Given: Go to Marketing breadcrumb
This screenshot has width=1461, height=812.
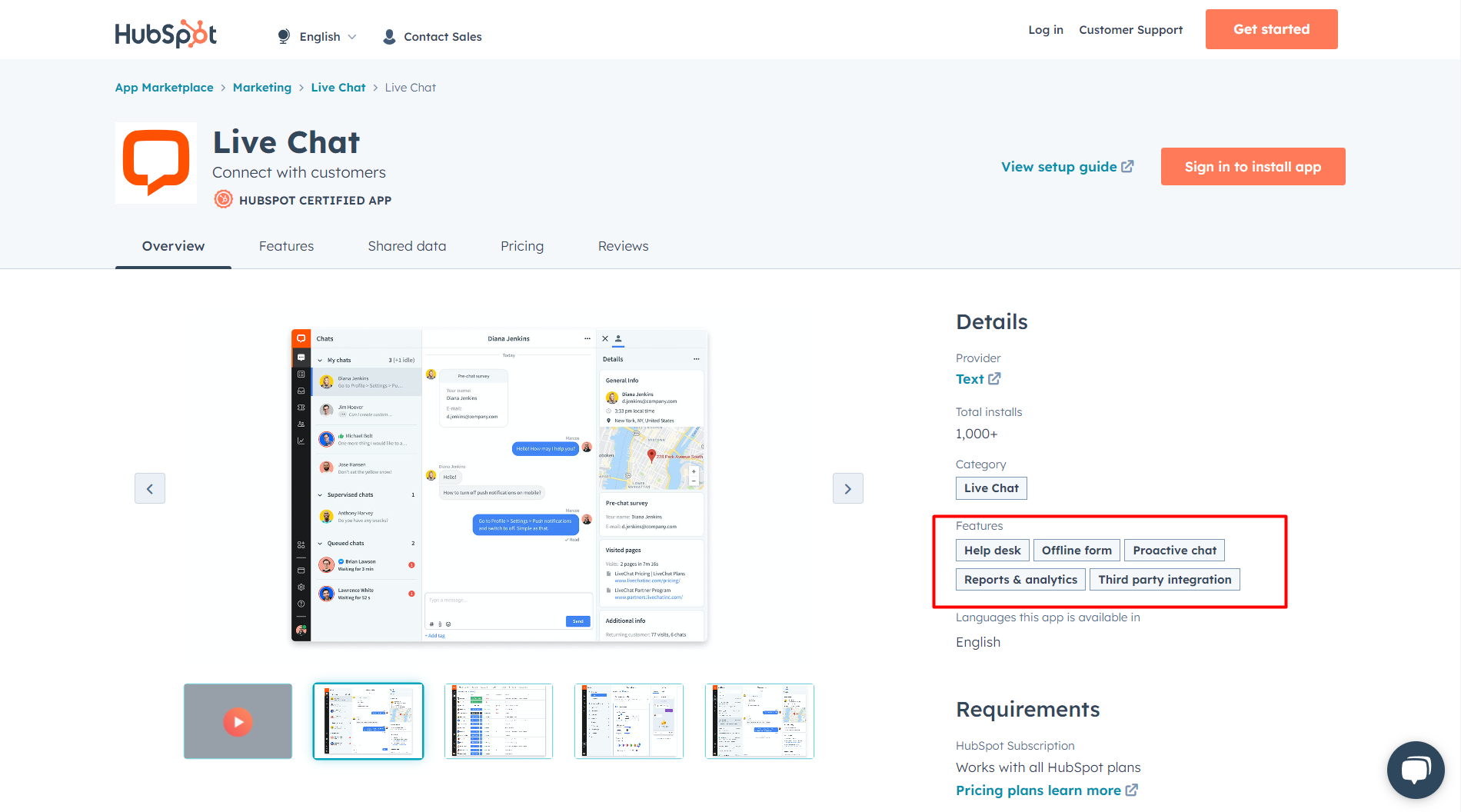Looking at the screenshot, I should pos(262,88).
